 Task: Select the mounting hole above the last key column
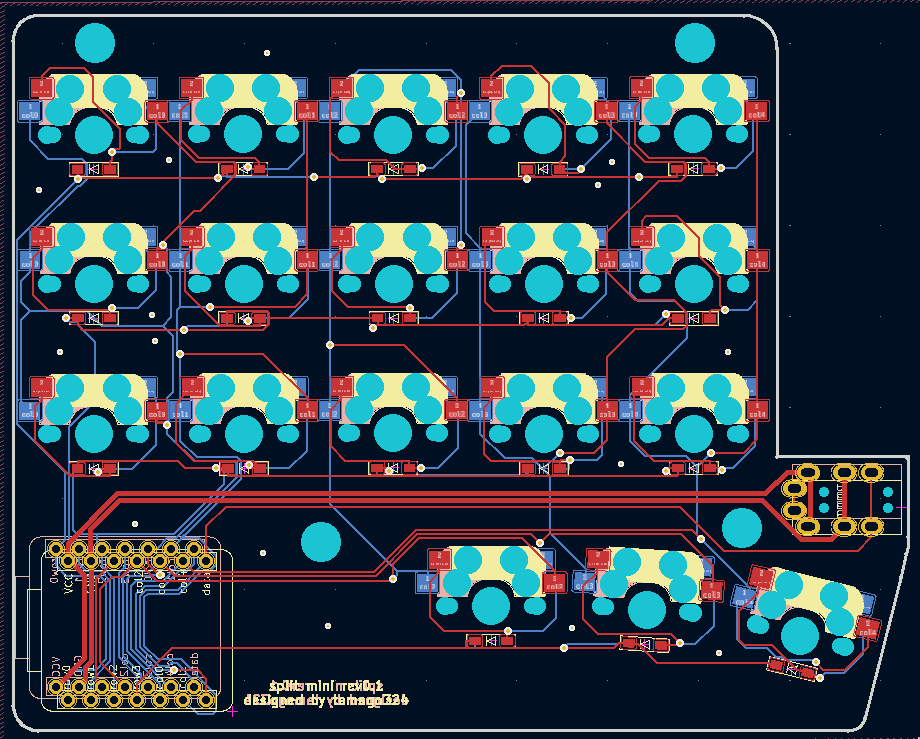click(x=695, y=43)
